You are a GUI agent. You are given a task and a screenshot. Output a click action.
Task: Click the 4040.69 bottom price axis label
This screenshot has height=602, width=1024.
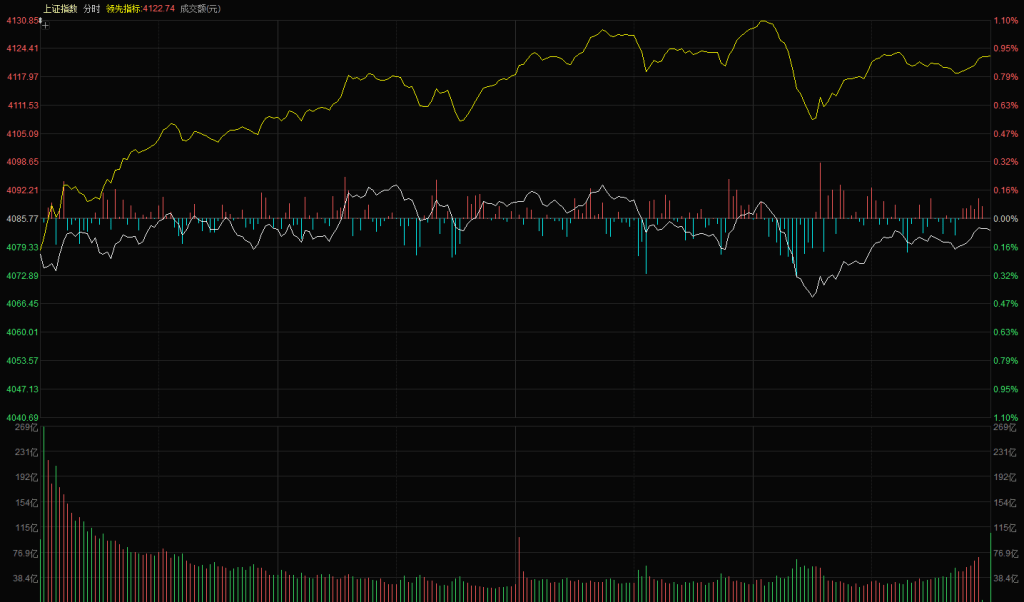[20, 417]
